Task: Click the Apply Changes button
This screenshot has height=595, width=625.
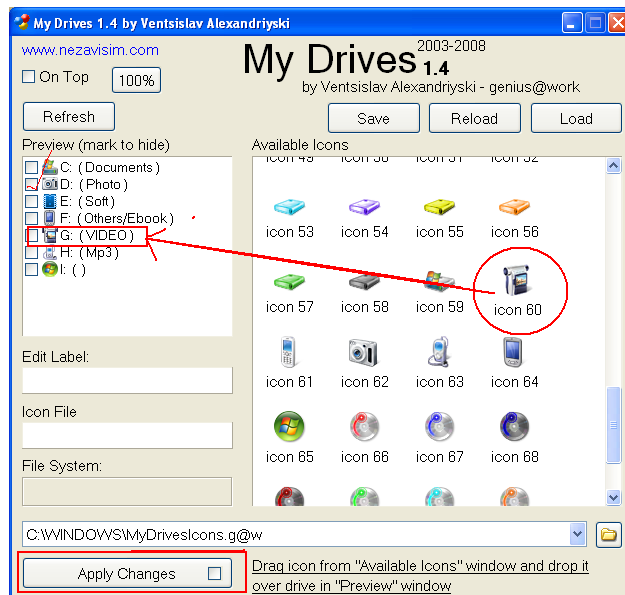Action: coord(127,573)
